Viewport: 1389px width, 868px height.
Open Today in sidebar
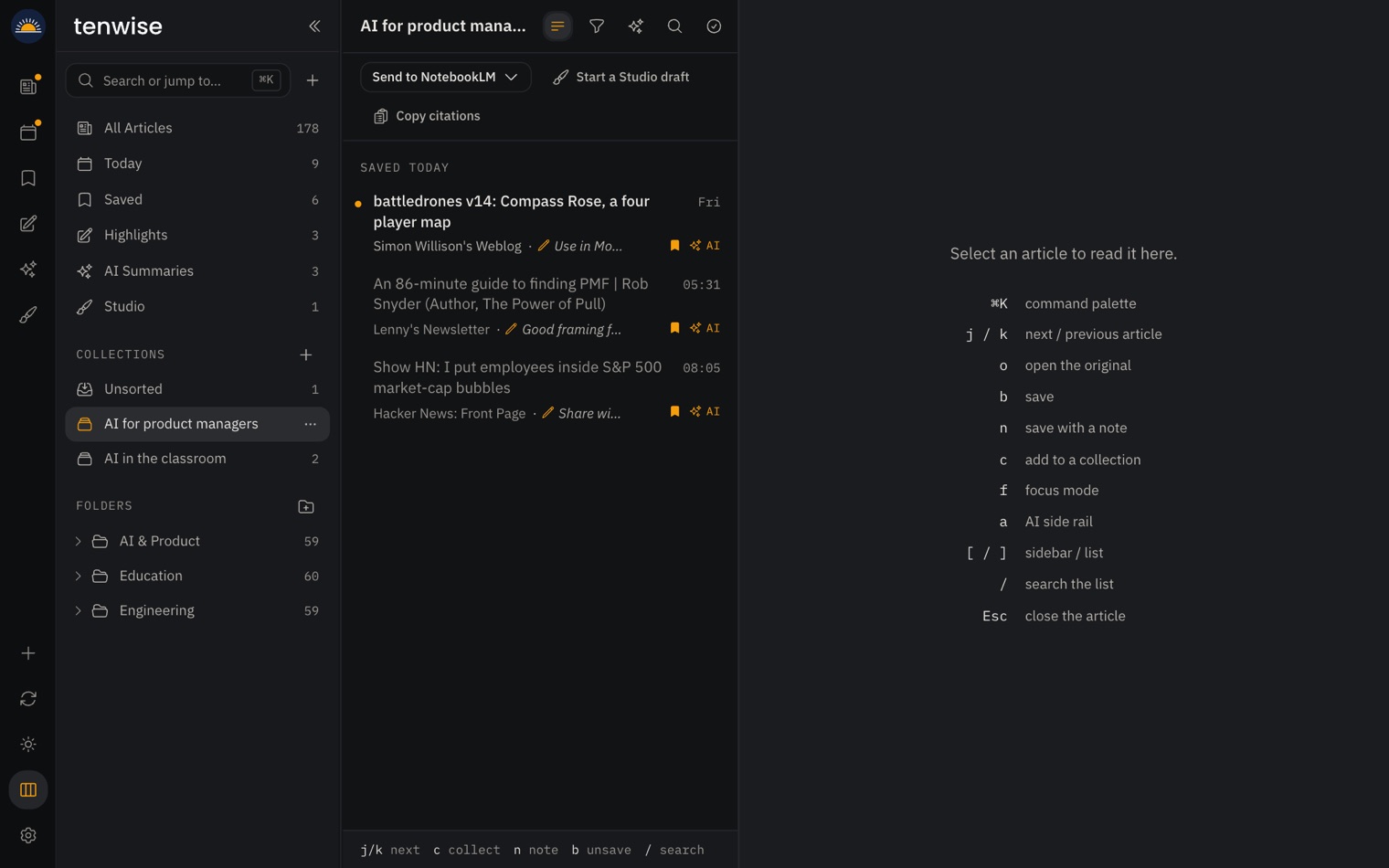pos(197,164)
